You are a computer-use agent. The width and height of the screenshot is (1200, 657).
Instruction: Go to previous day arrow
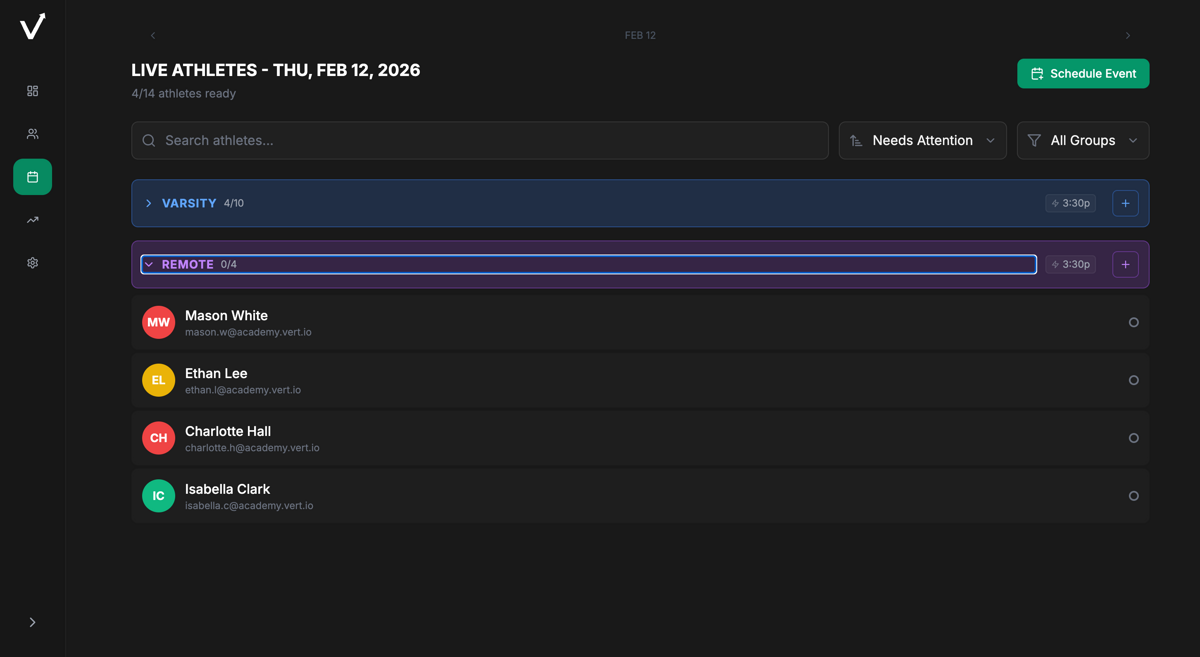coord(153,35)
